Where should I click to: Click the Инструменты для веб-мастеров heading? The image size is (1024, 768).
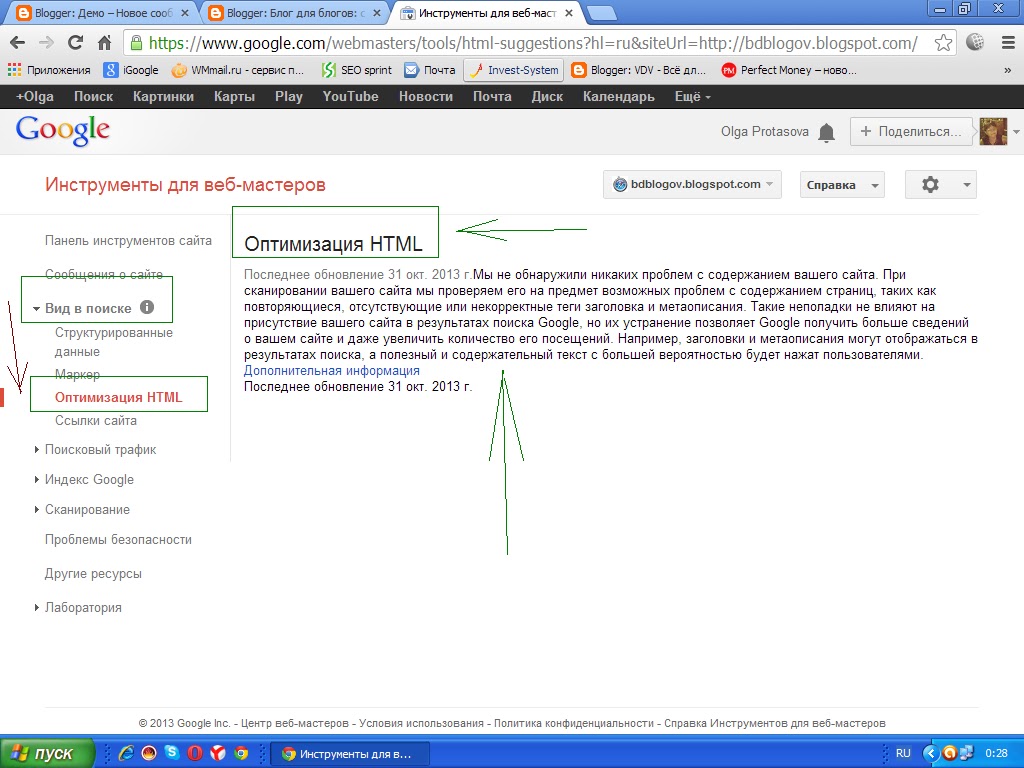185,185
